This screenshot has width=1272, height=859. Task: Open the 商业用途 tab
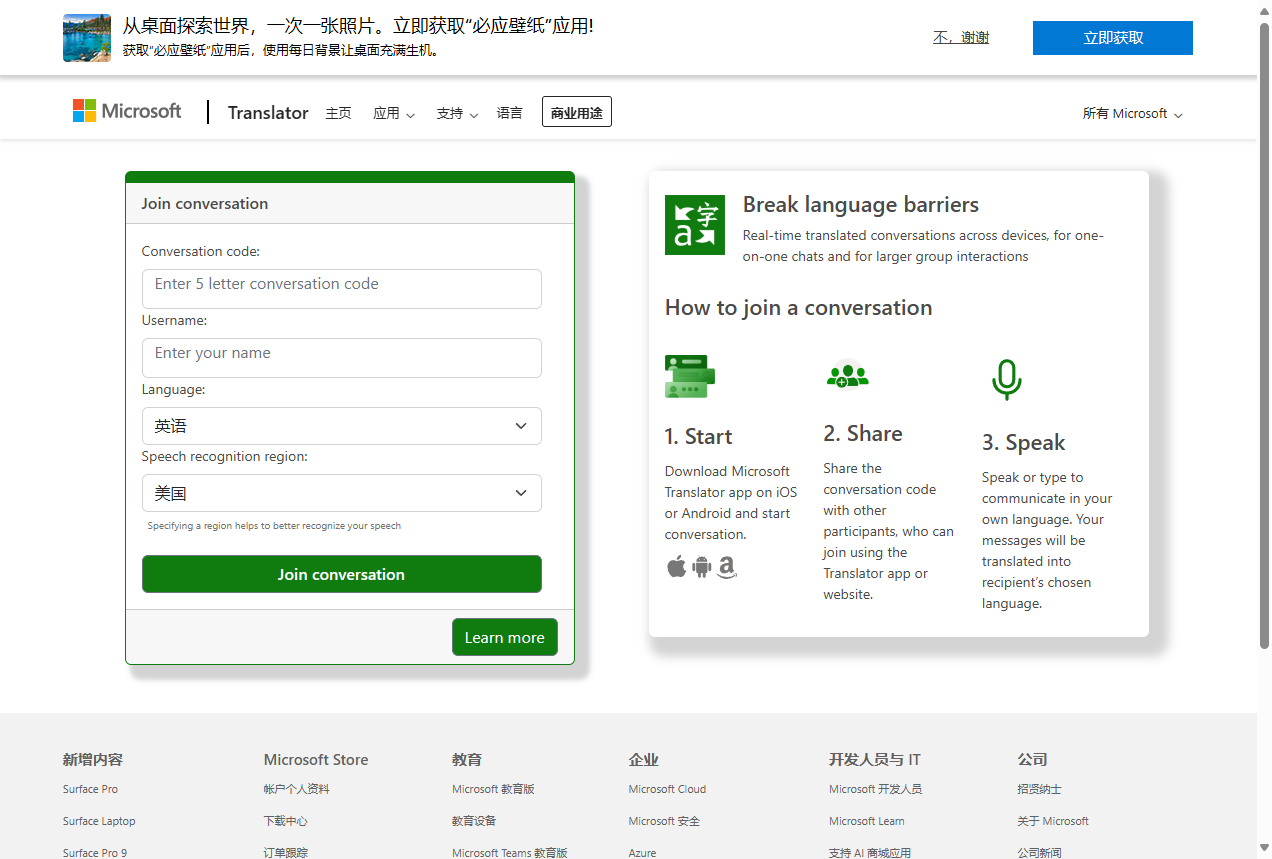click(576, 111)
